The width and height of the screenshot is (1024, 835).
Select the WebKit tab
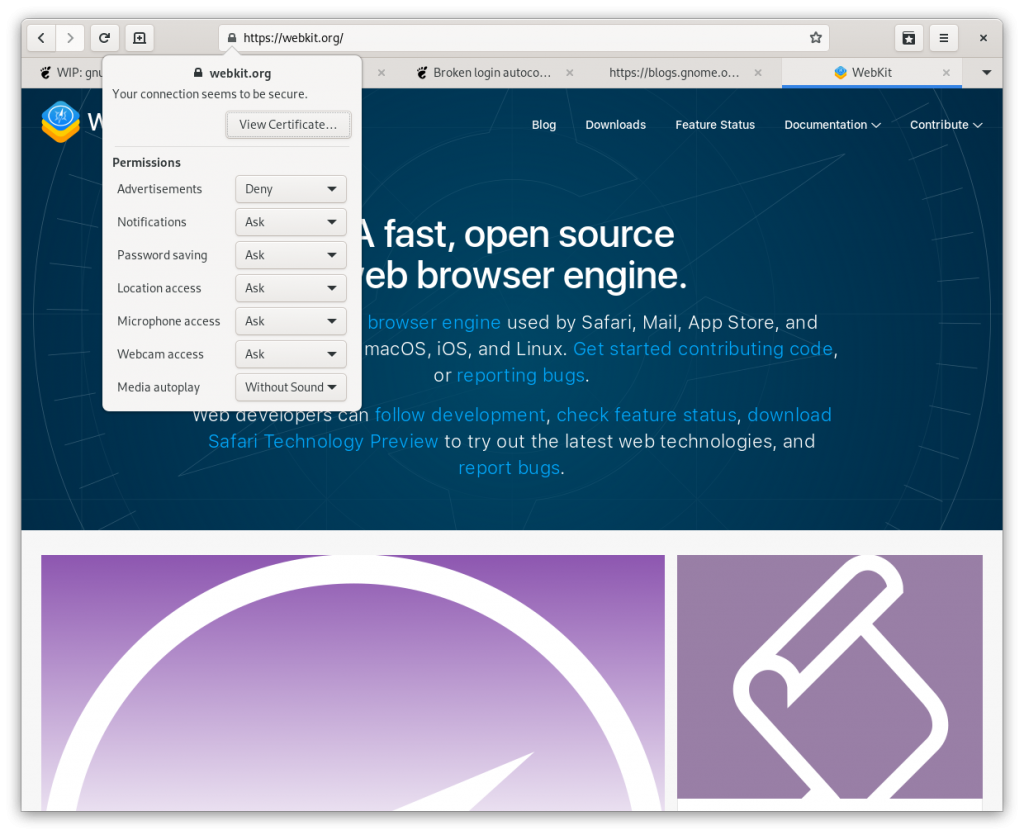coord(871,72)
